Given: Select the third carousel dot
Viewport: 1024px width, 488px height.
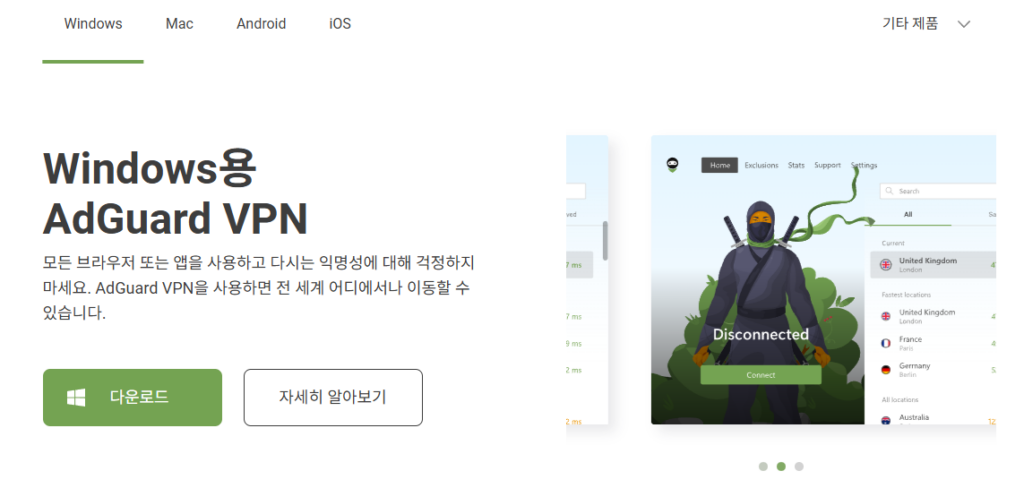Looking at the screenshot, I should (799, 466).
